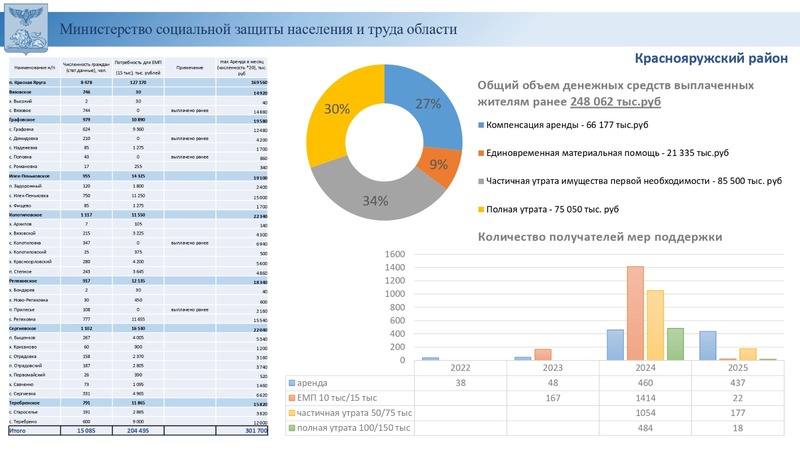Click the Примечание column header
Viewport: 800px width, 450px height.
pyautogui.click(x=190, y=67)
